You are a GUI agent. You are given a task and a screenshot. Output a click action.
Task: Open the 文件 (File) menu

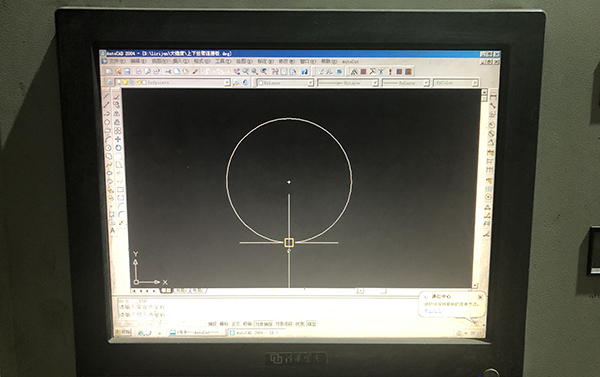click(x=117, y=61)
